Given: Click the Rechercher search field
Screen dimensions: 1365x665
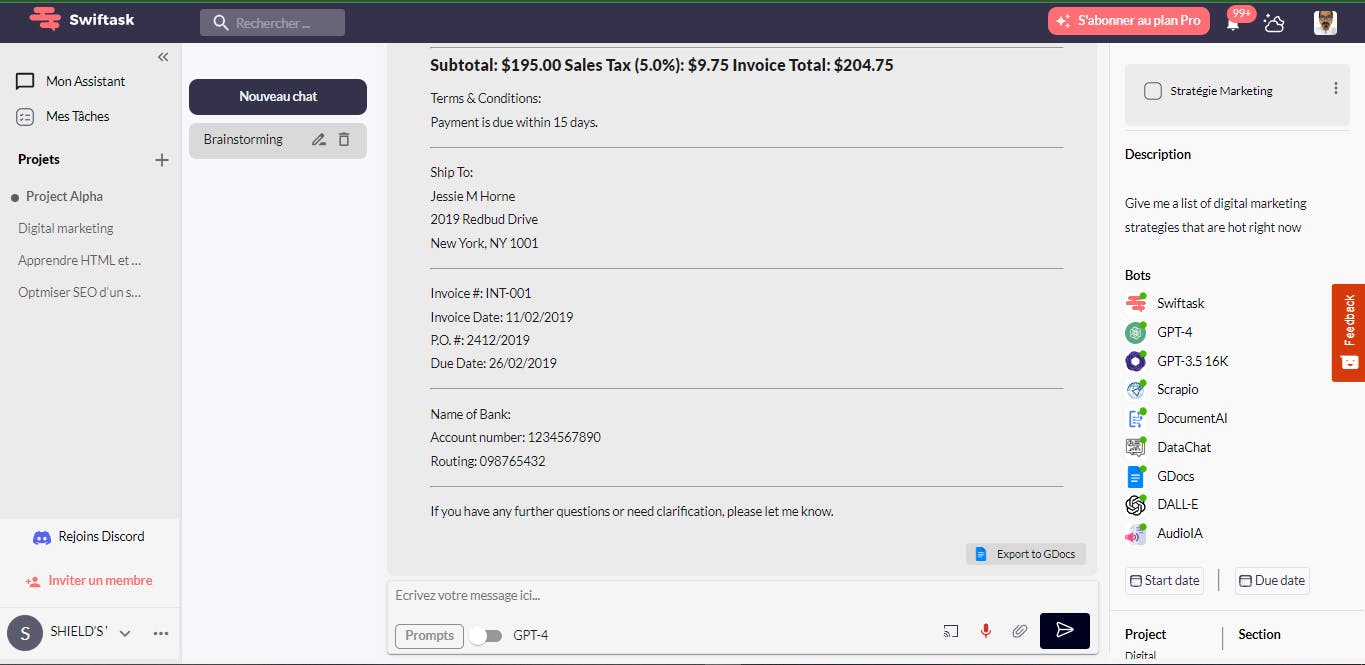Looking at the screenshot, I should pos(272,22).
